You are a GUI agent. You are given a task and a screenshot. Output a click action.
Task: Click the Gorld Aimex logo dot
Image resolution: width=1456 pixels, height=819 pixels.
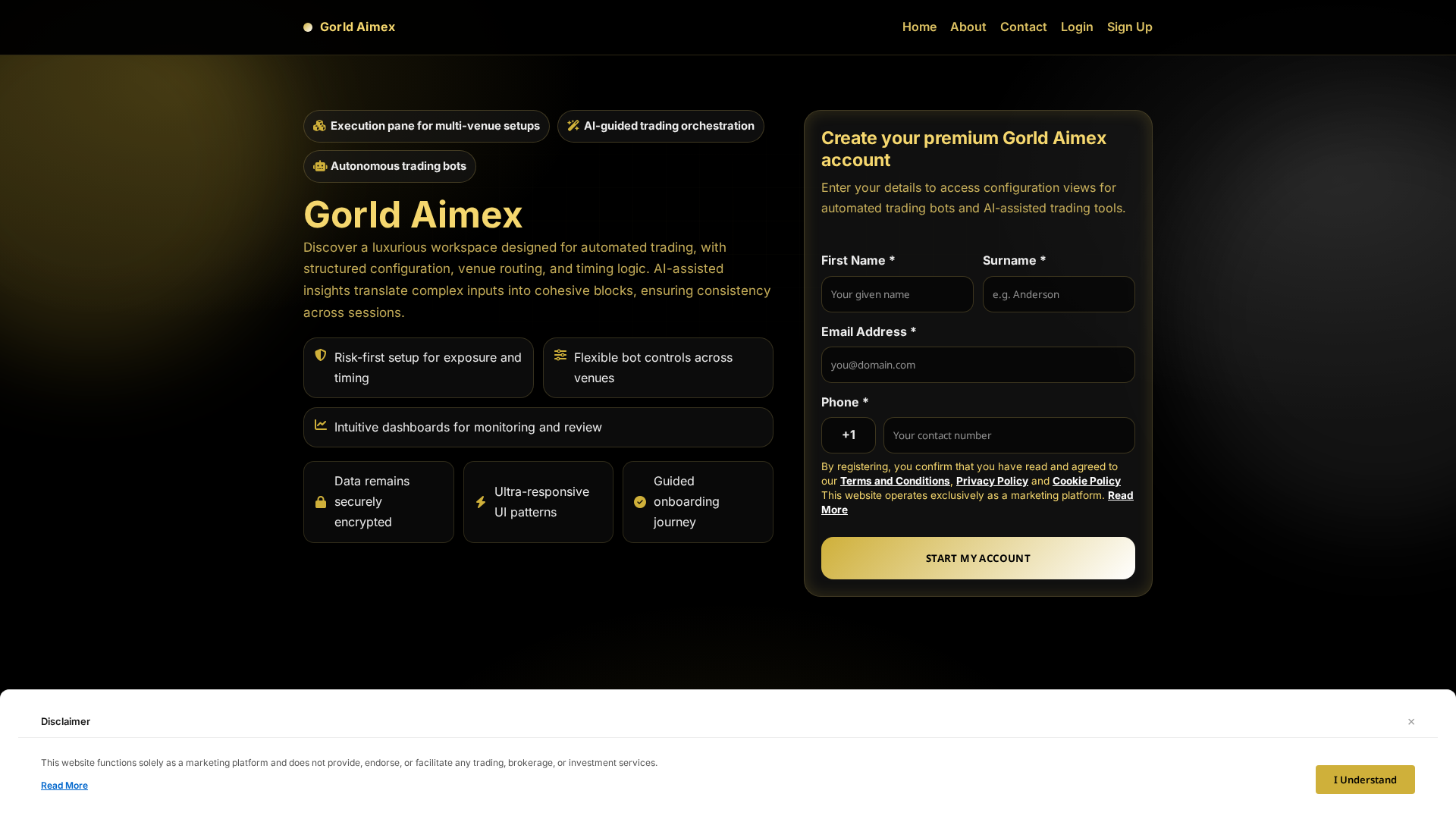pos(308,27)
